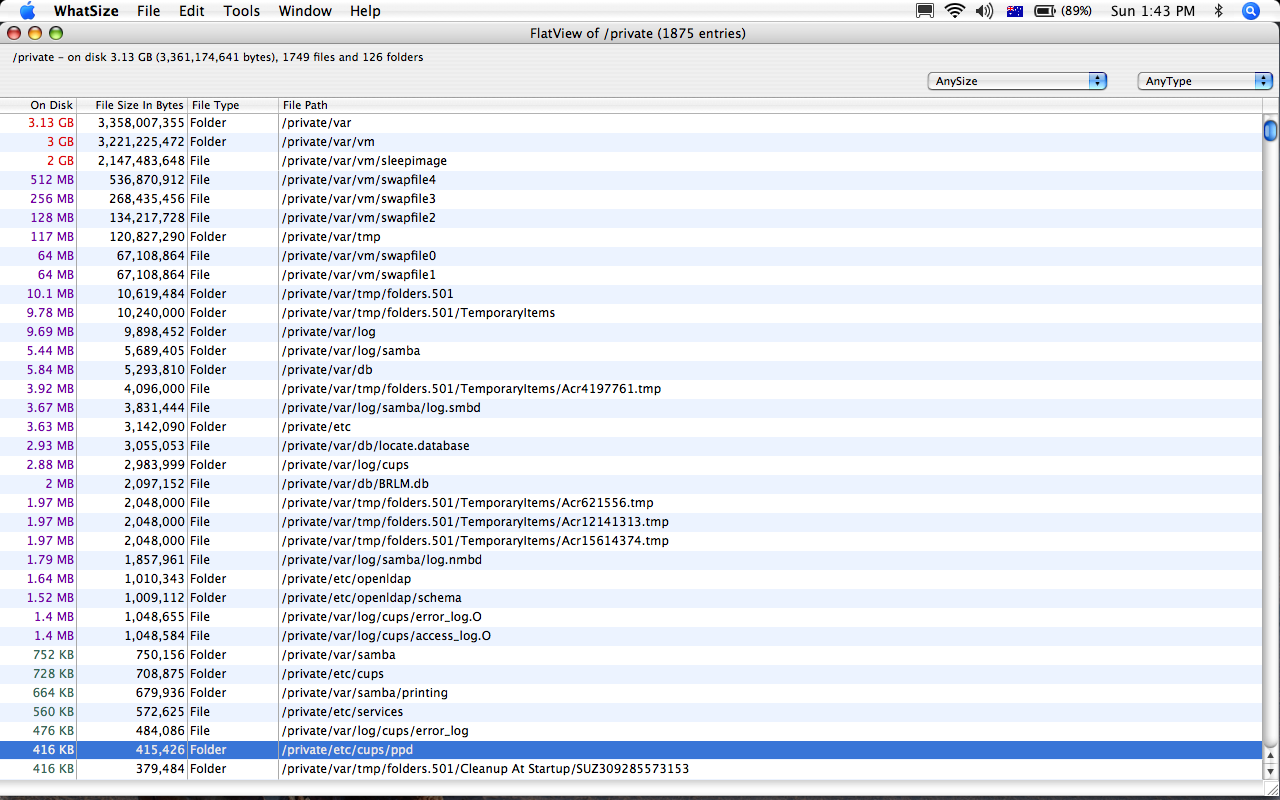Select the /private/var/log/samba row
This screenshot has width=1280, height=800.
click(x=631, y=351)
